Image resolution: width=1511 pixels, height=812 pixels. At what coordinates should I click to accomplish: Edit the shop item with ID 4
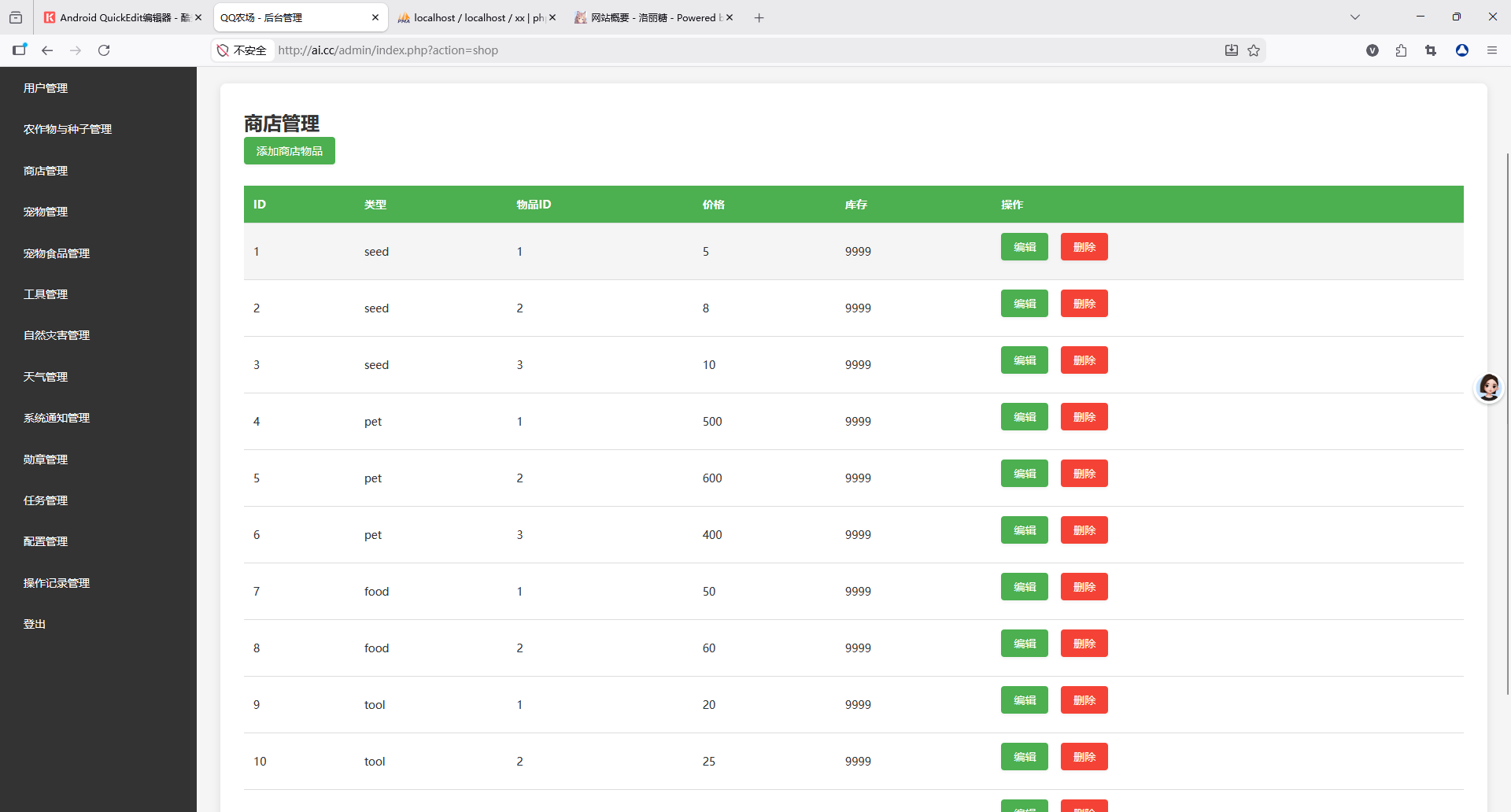point(1024,417)
